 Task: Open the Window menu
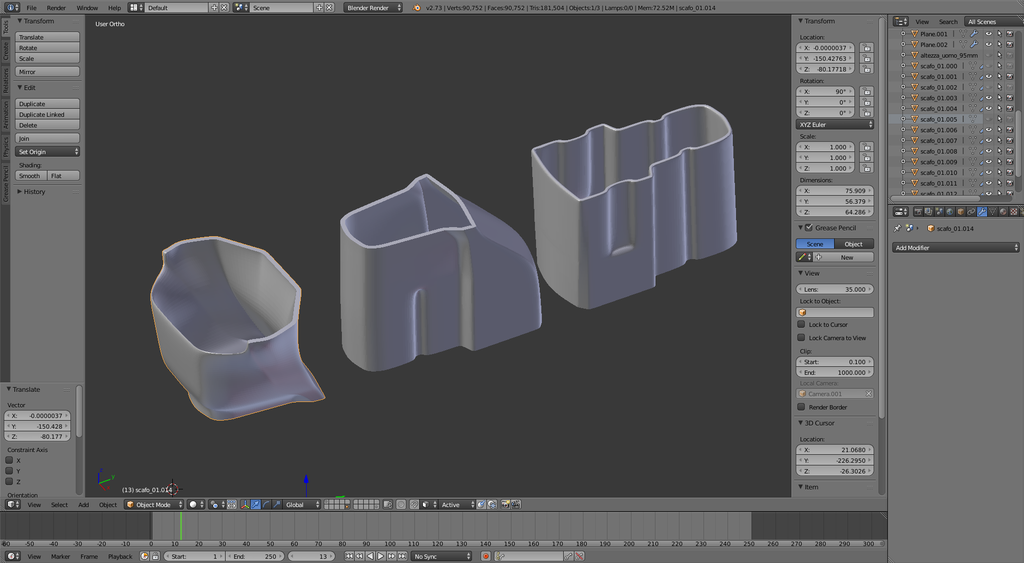coord(87,8)
